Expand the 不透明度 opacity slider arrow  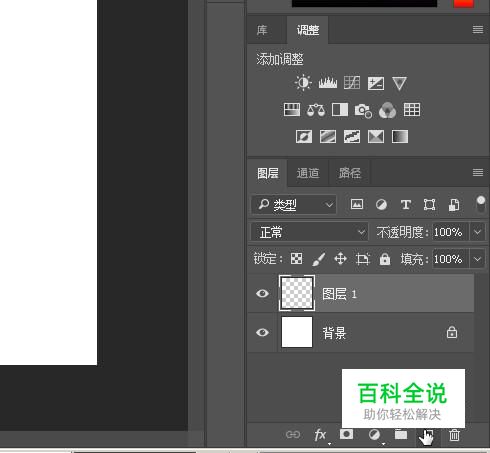(477, 232)
